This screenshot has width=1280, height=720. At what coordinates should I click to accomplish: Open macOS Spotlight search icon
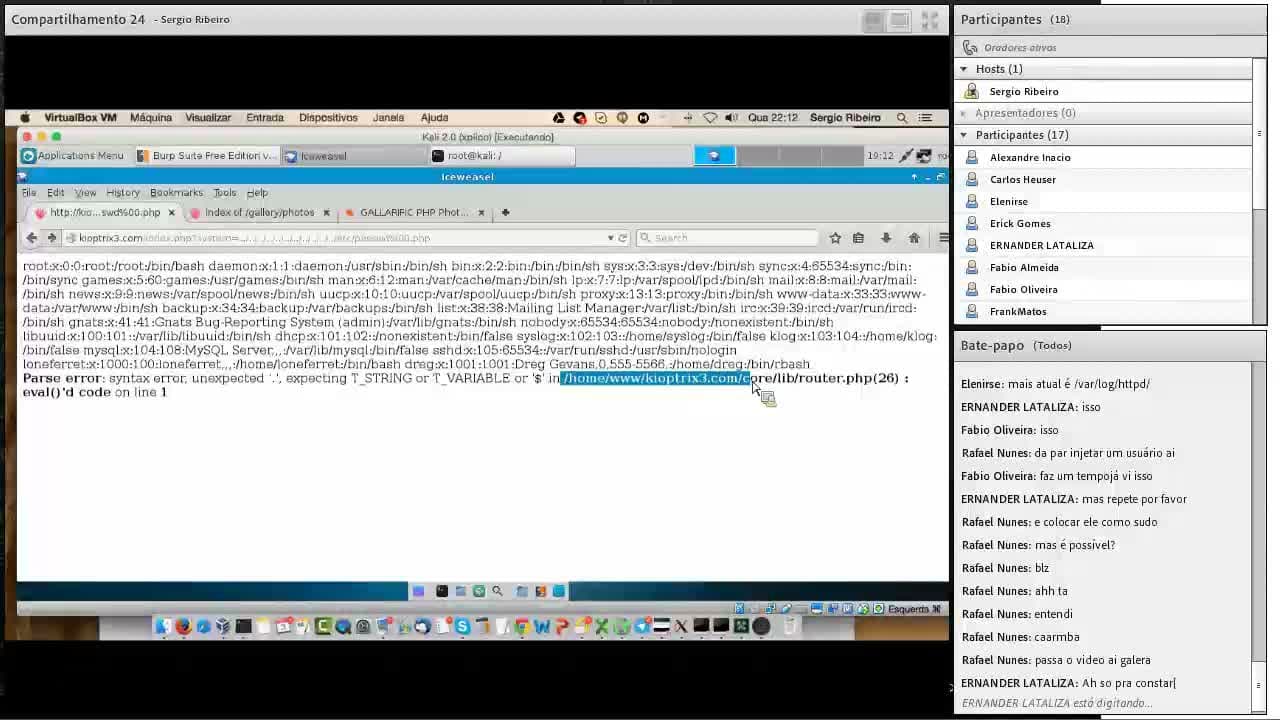901,117
